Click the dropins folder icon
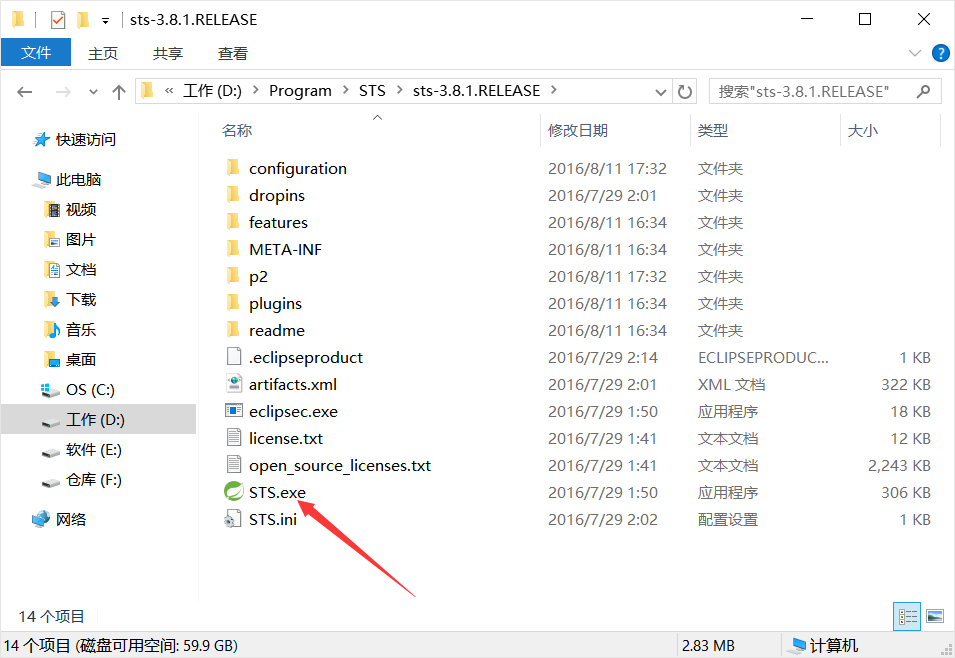Viewport: 955px width, 658px height. pos(233,194)
